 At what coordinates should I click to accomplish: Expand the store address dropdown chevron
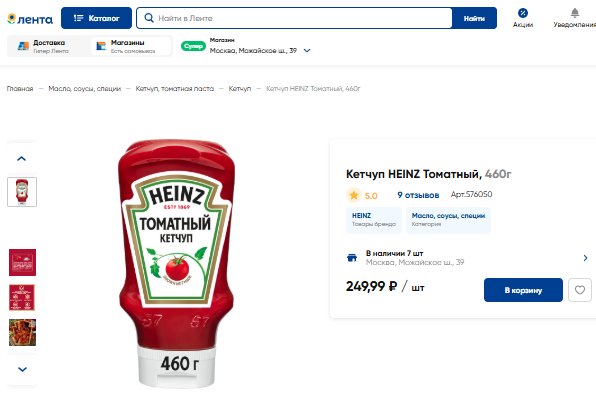(307, 51)
